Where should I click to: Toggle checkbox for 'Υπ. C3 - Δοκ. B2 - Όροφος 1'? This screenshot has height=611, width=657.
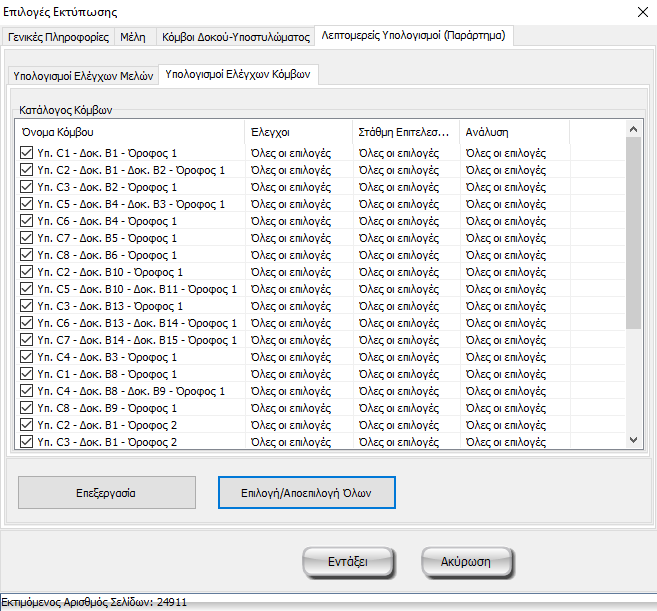[26, 187]
